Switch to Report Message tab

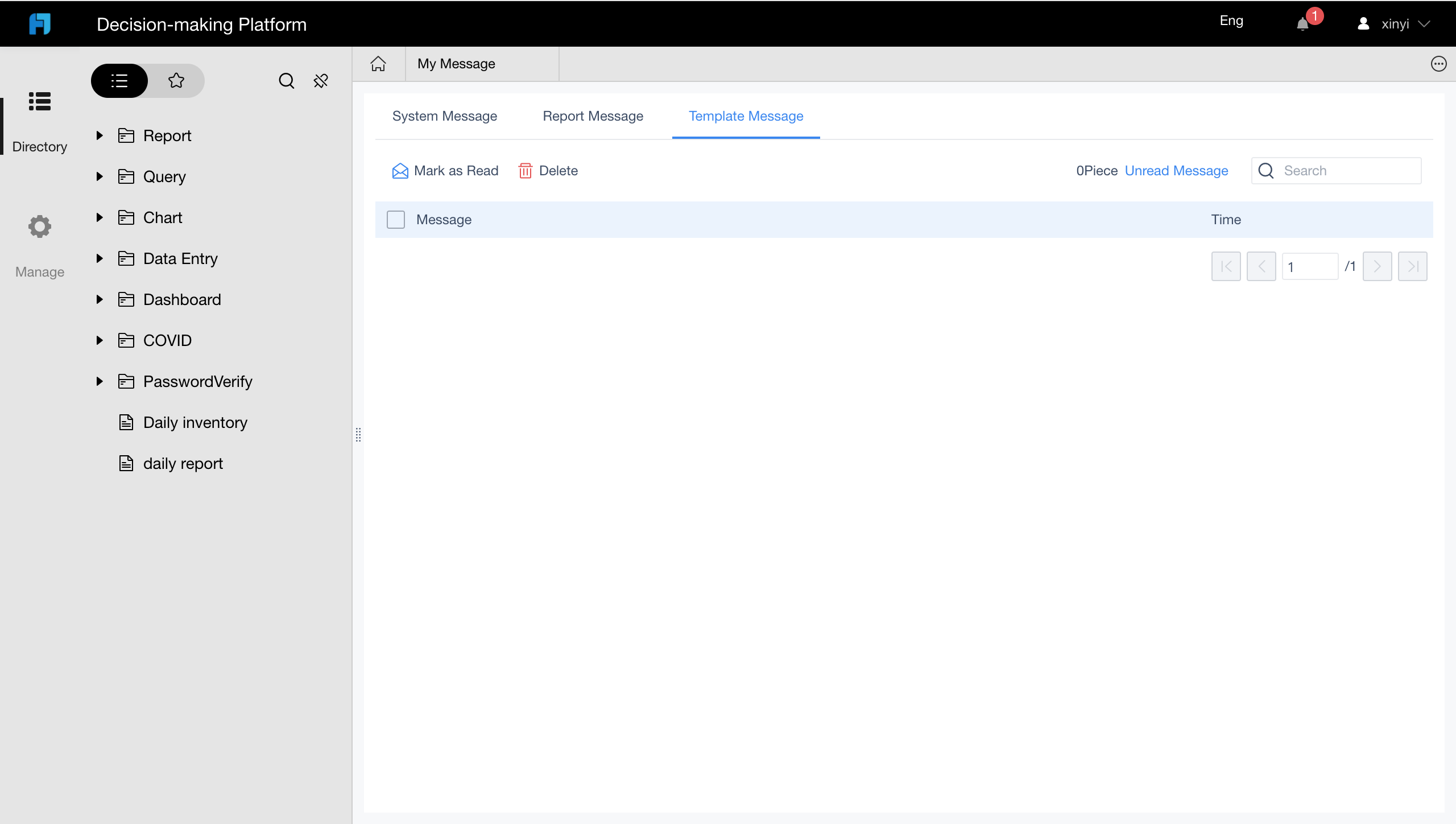point(593,116)
